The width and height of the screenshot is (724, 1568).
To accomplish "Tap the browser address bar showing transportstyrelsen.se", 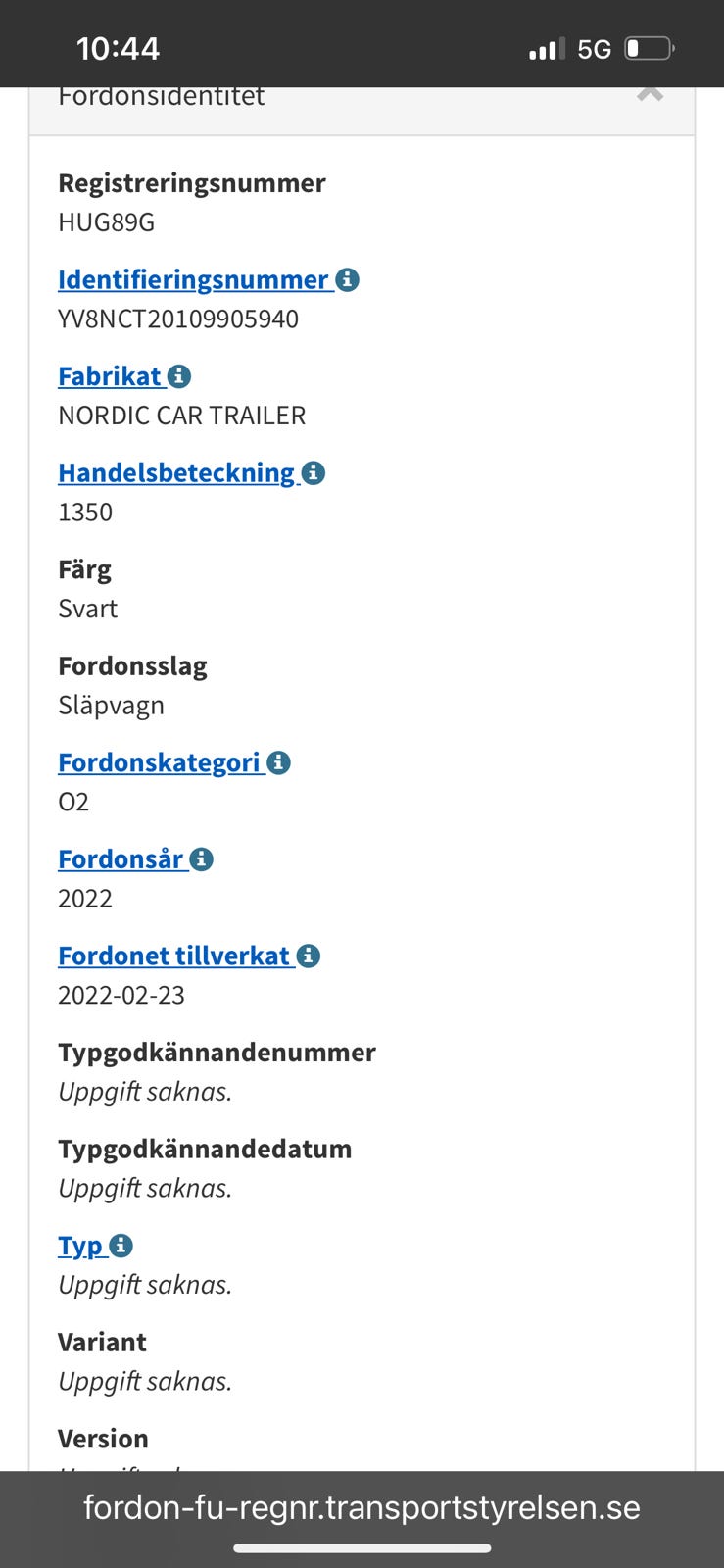I will click(x=362, y=1506).
